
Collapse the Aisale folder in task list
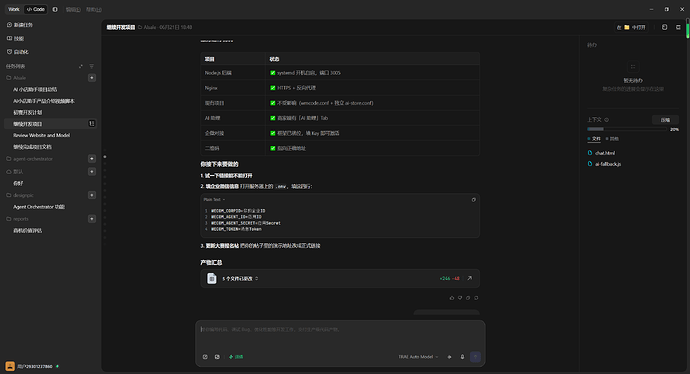point(16,78)
